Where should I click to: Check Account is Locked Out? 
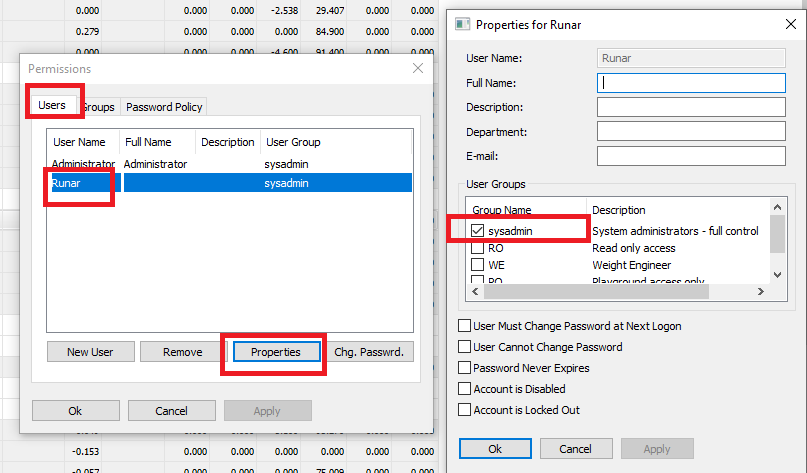coord(464,410)
